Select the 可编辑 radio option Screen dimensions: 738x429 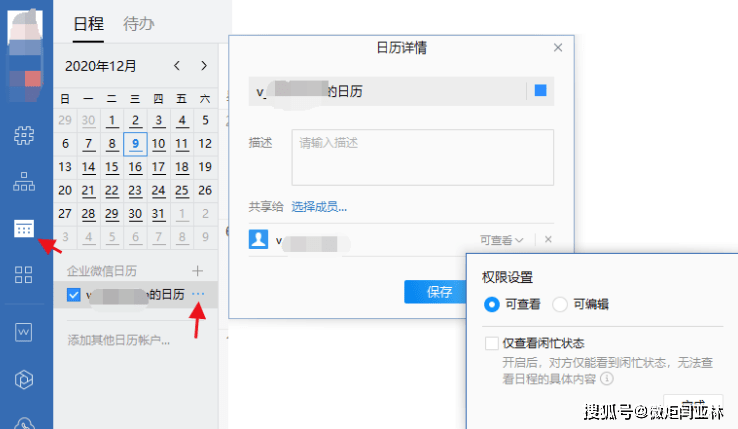click(560, 304)
